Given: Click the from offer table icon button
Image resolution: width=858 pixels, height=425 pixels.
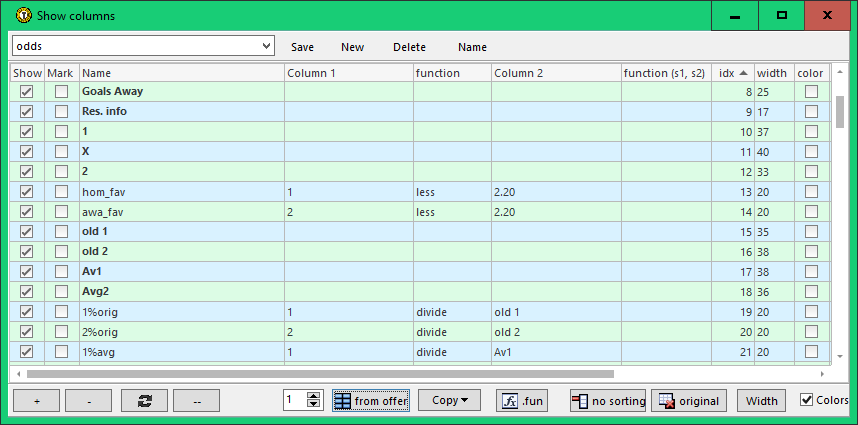Looking at the screenshot, I should 370,400.
